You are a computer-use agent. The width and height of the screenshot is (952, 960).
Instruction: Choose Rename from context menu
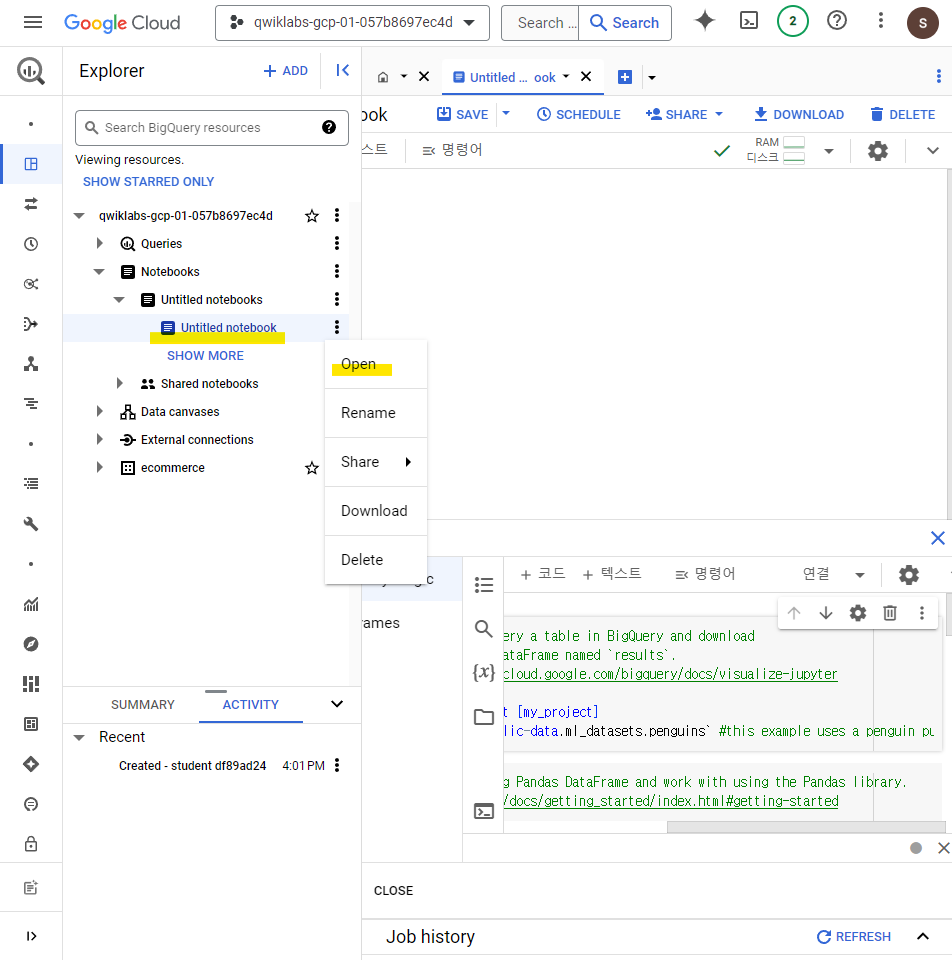[x=376, y=413]
